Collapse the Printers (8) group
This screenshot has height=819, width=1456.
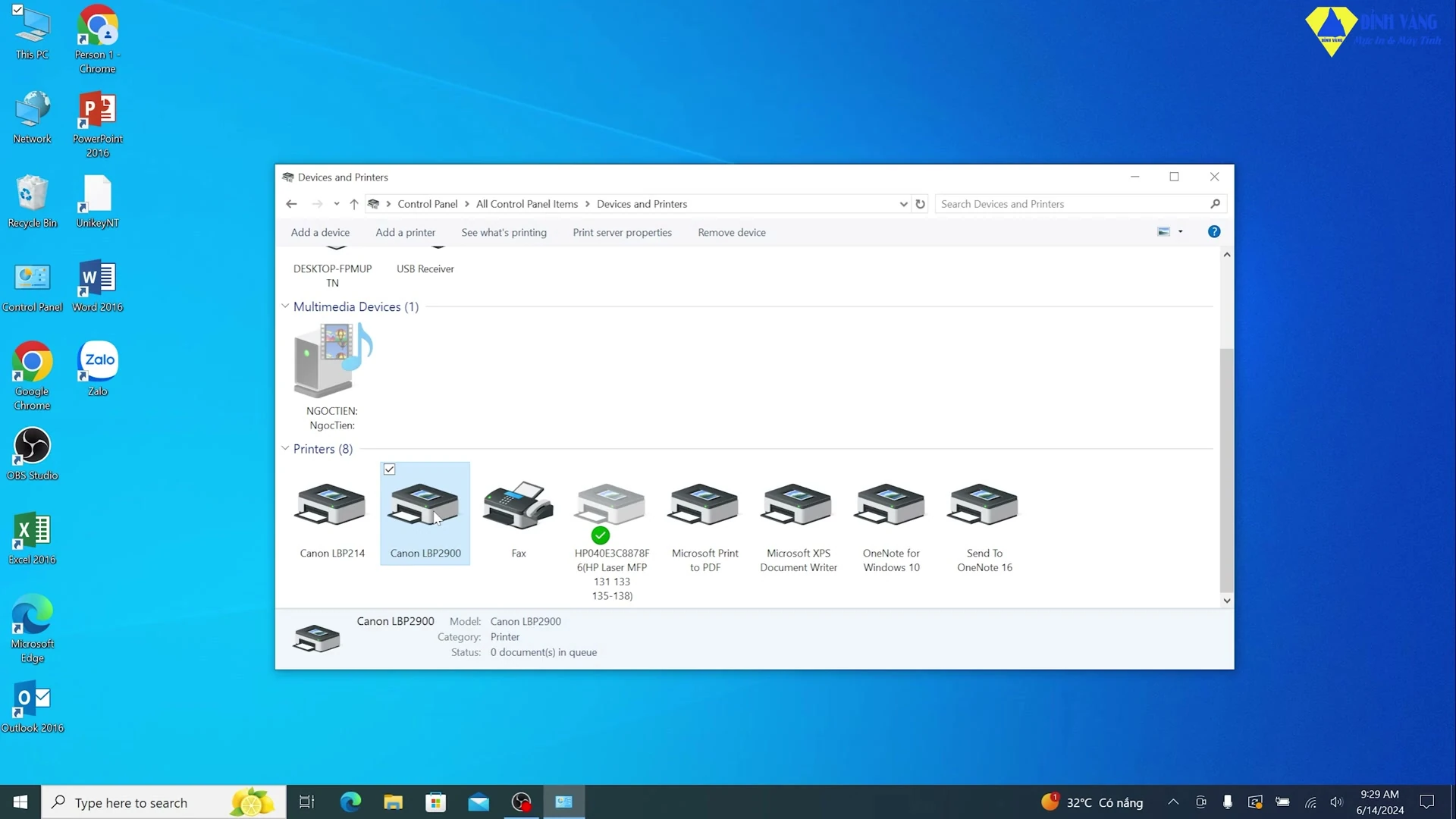pos(285,448)
